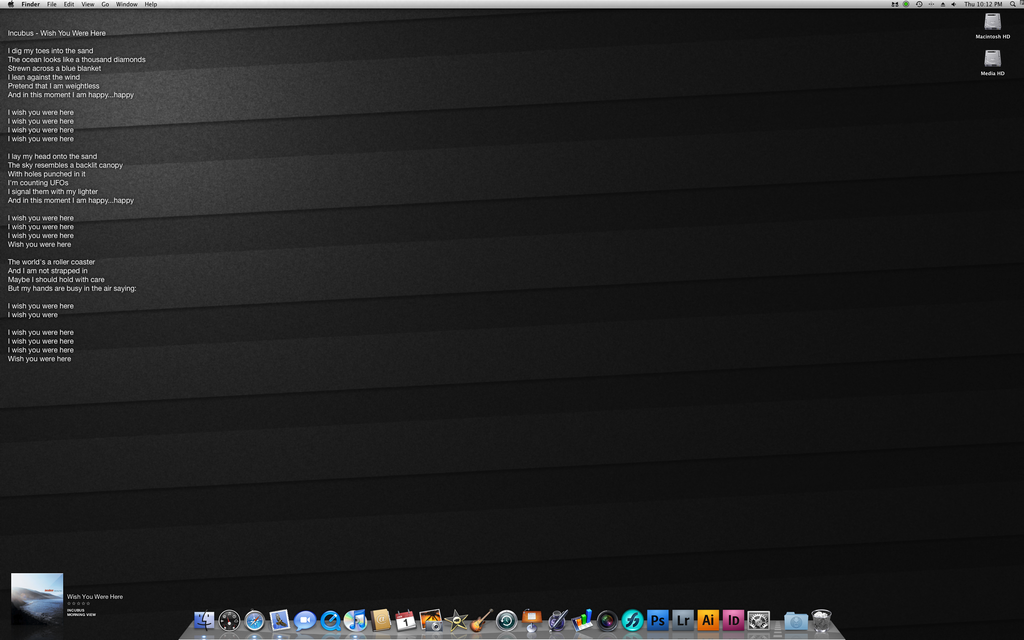Open Downloads folder stack in Dock
1024x640 pixels.
coord(795,620)
